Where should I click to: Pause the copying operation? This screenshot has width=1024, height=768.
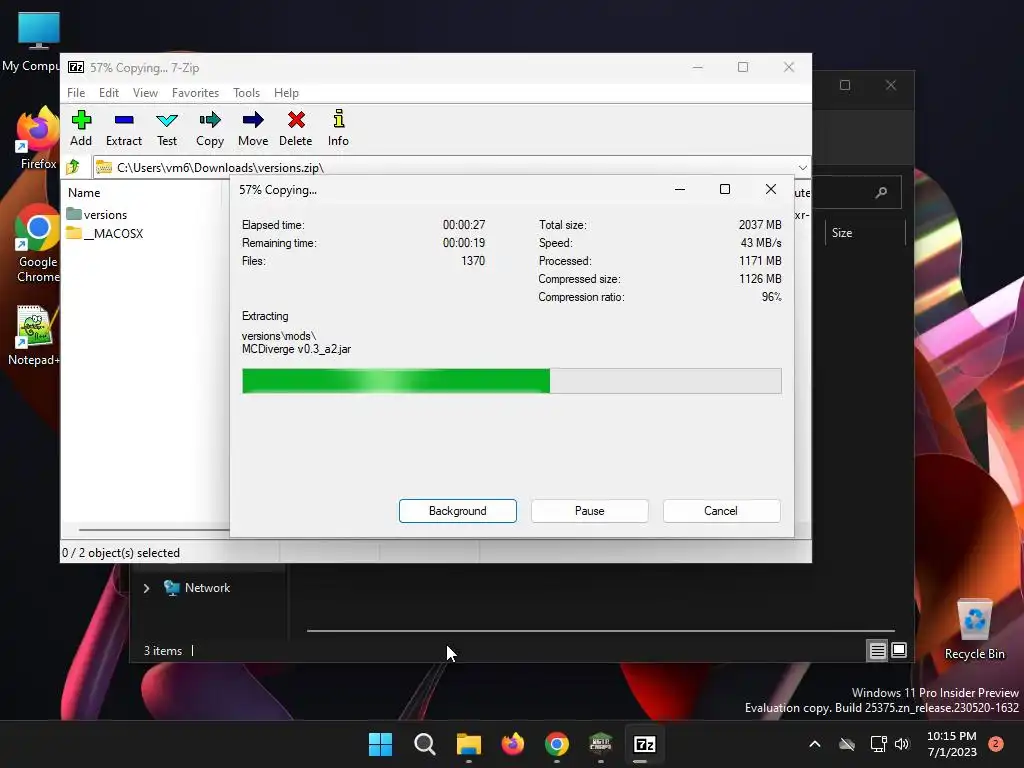590,511
